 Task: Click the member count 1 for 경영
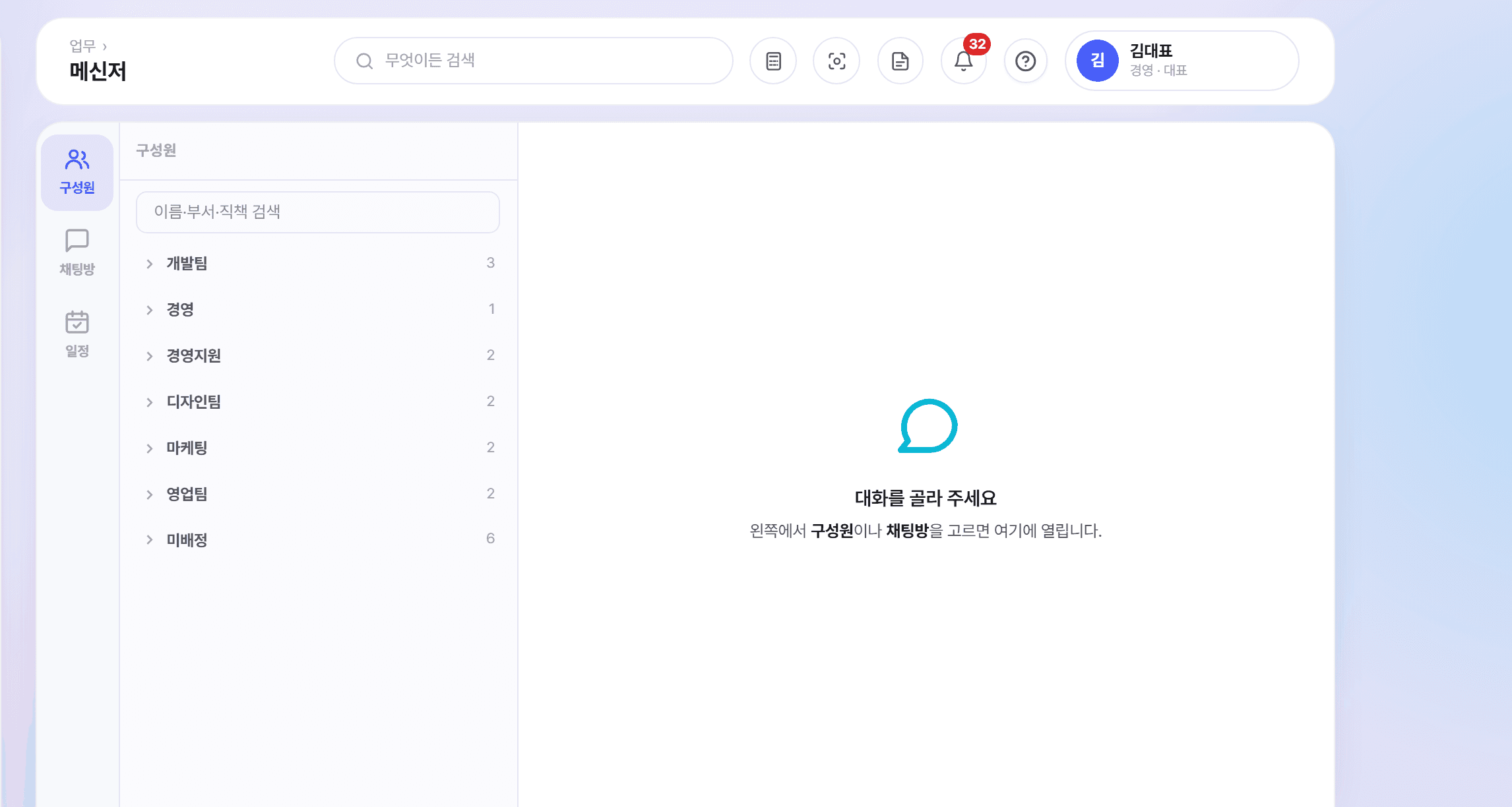[491, 309]
